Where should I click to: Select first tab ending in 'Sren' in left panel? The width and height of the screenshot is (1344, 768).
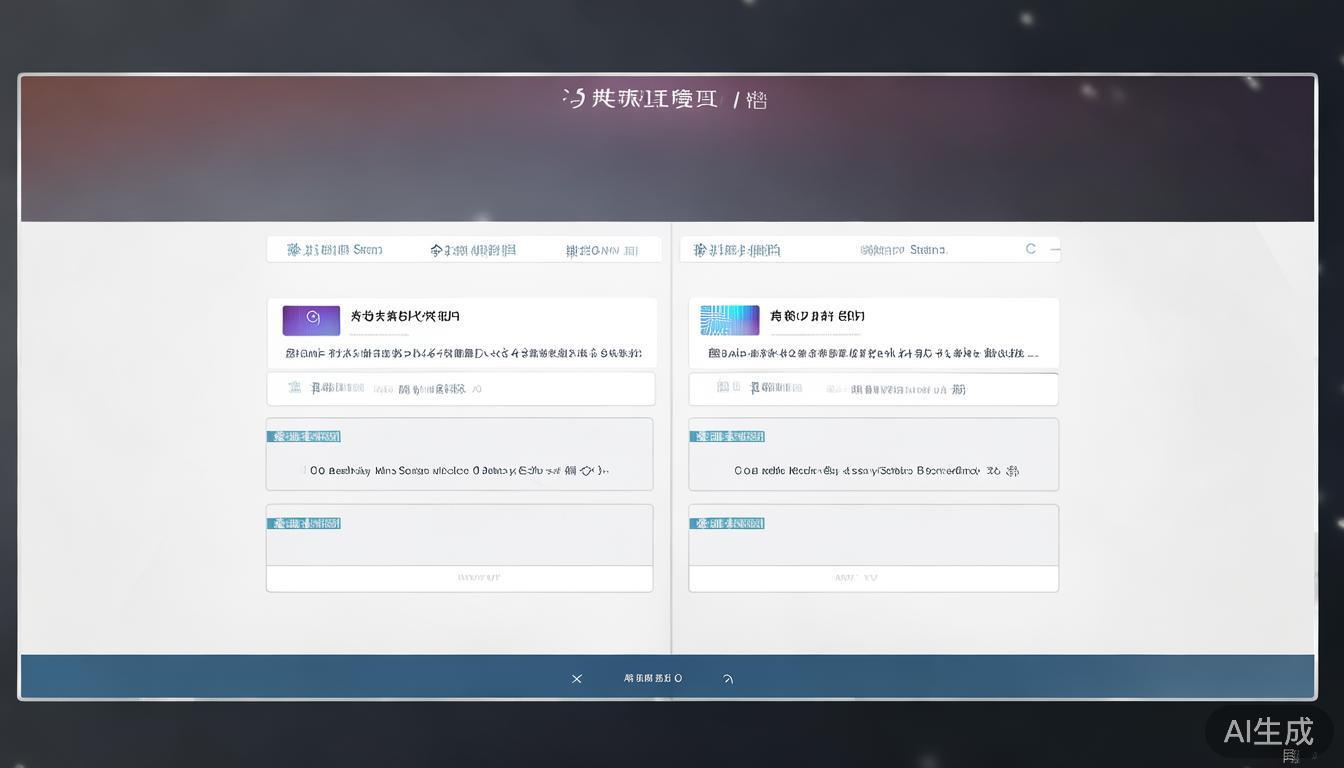pos(335,250)
